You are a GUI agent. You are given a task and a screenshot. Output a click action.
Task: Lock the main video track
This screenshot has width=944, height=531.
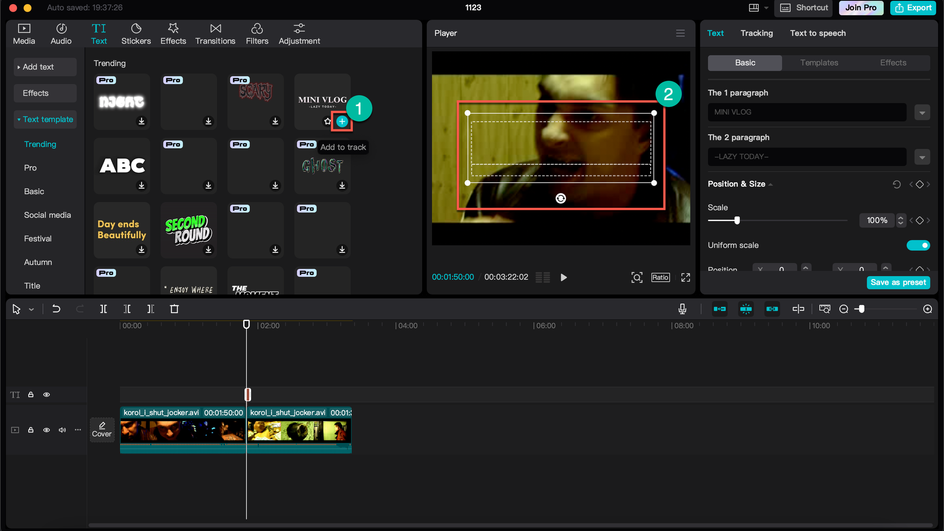tap(31, 430)
